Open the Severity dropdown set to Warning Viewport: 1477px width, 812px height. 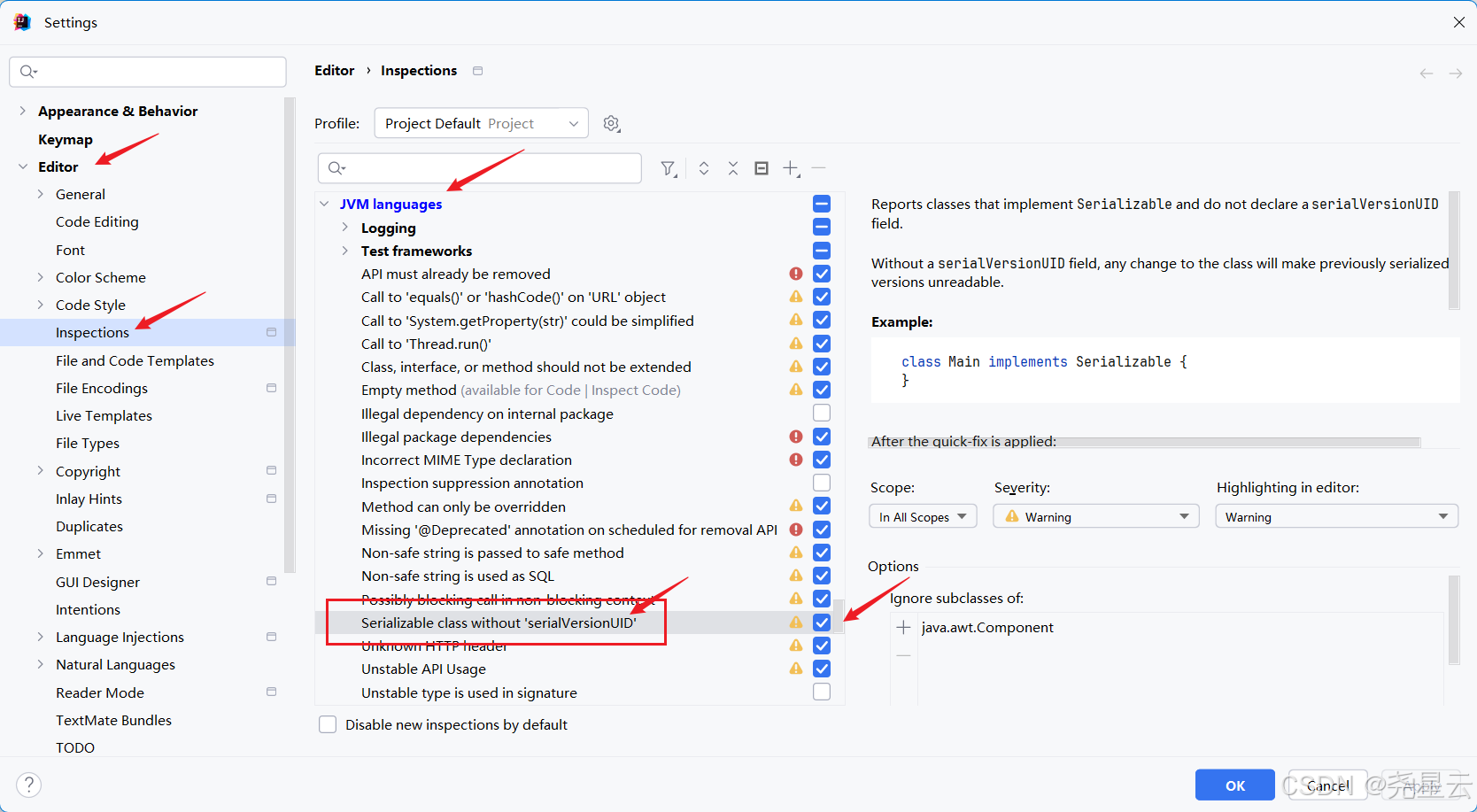tap(1095, 515)
